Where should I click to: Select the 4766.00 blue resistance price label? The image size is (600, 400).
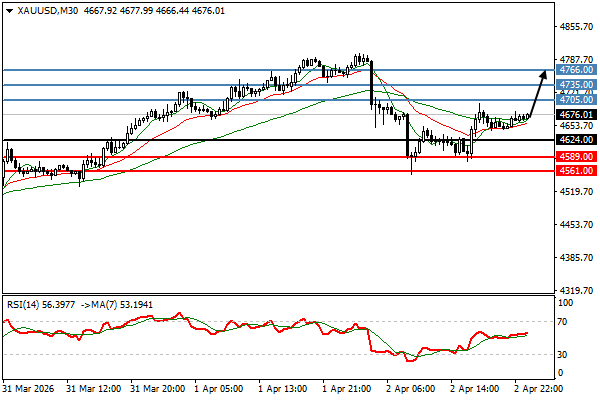pyautogui.click(x=576, y=70)
